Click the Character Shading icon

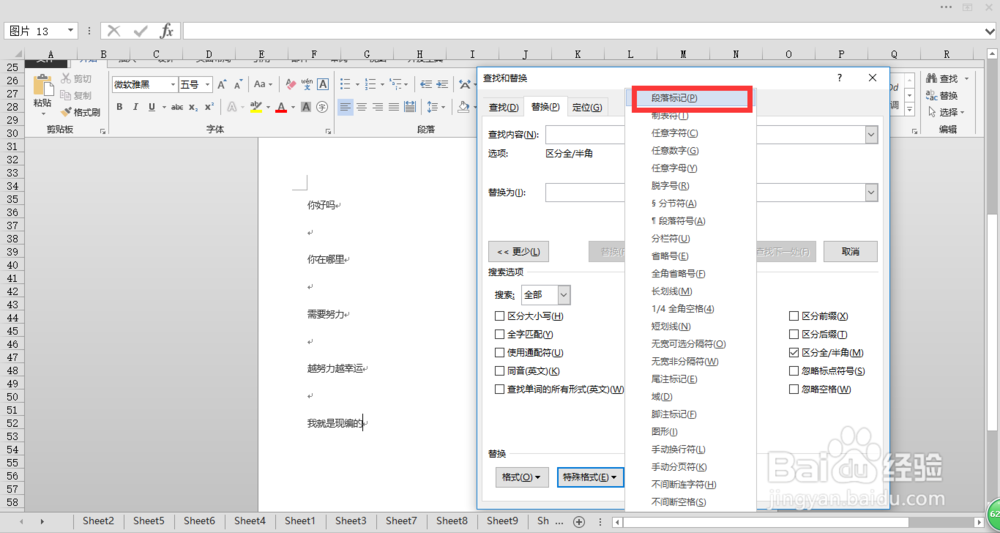click(x=306, y=107)
